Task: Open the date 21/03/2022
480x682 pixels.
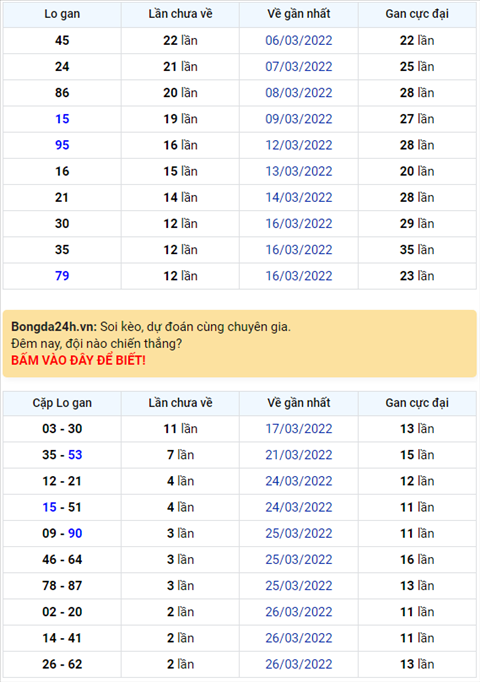Action: point(299,455)
